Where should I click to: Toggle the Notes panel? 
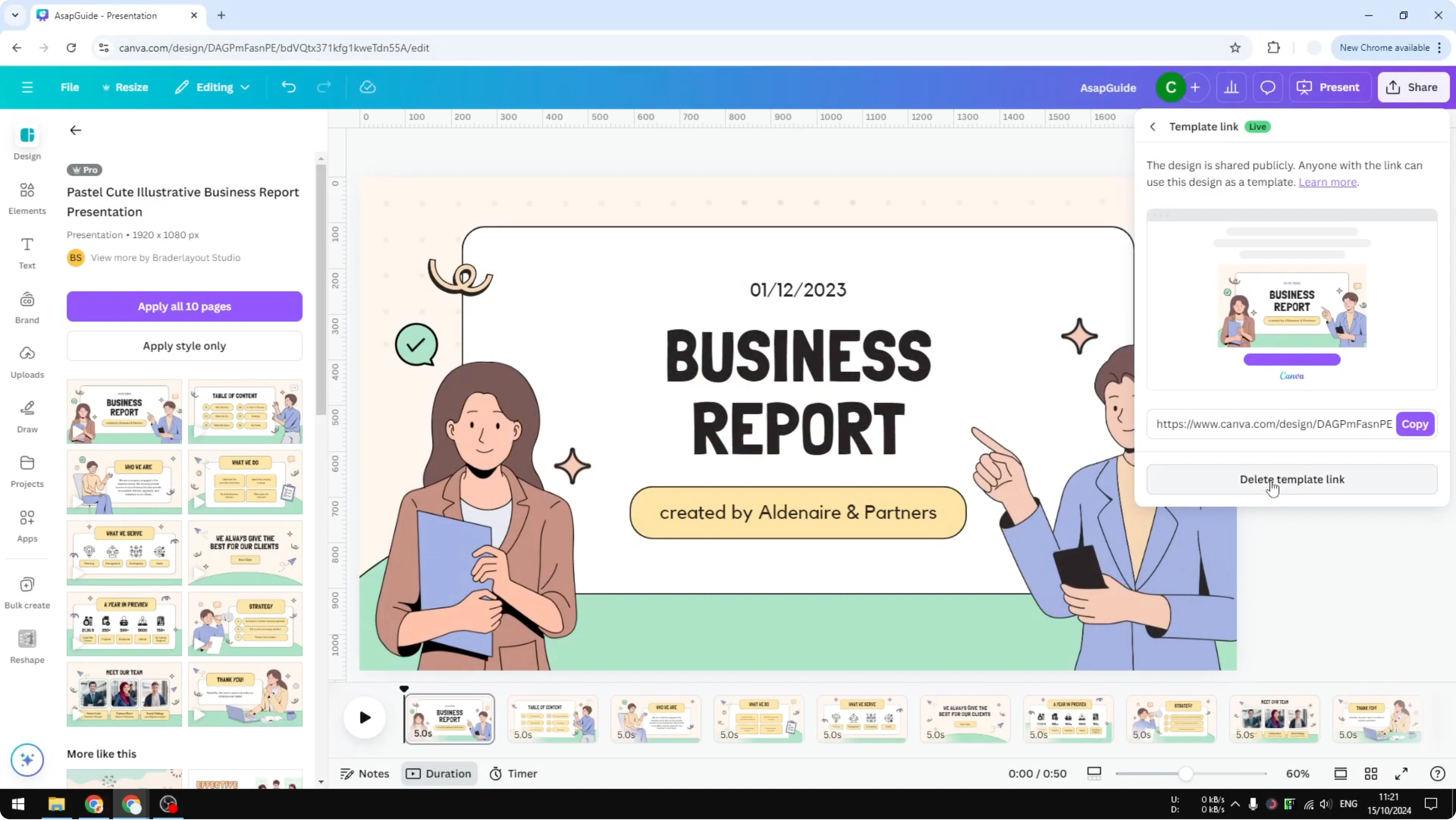[364, 774]
